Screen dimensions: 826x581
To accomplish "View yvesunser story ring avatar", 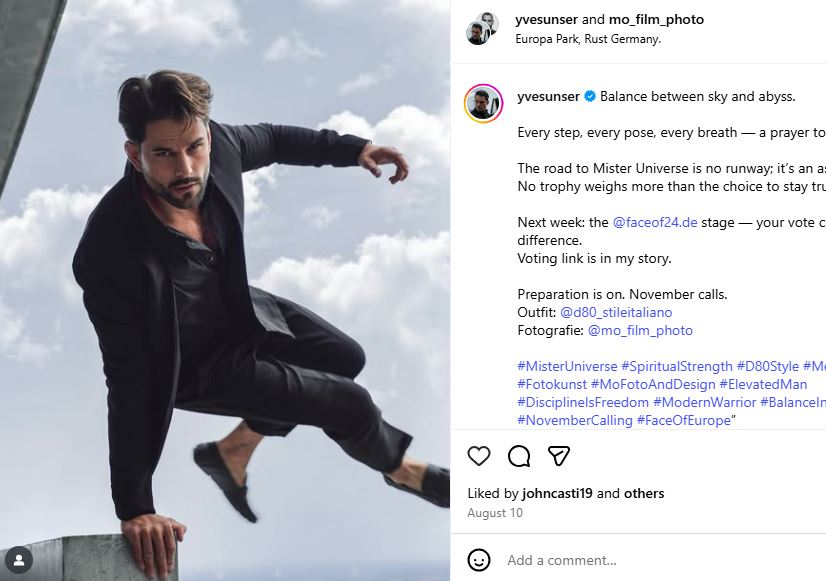I will coord(483,103).
